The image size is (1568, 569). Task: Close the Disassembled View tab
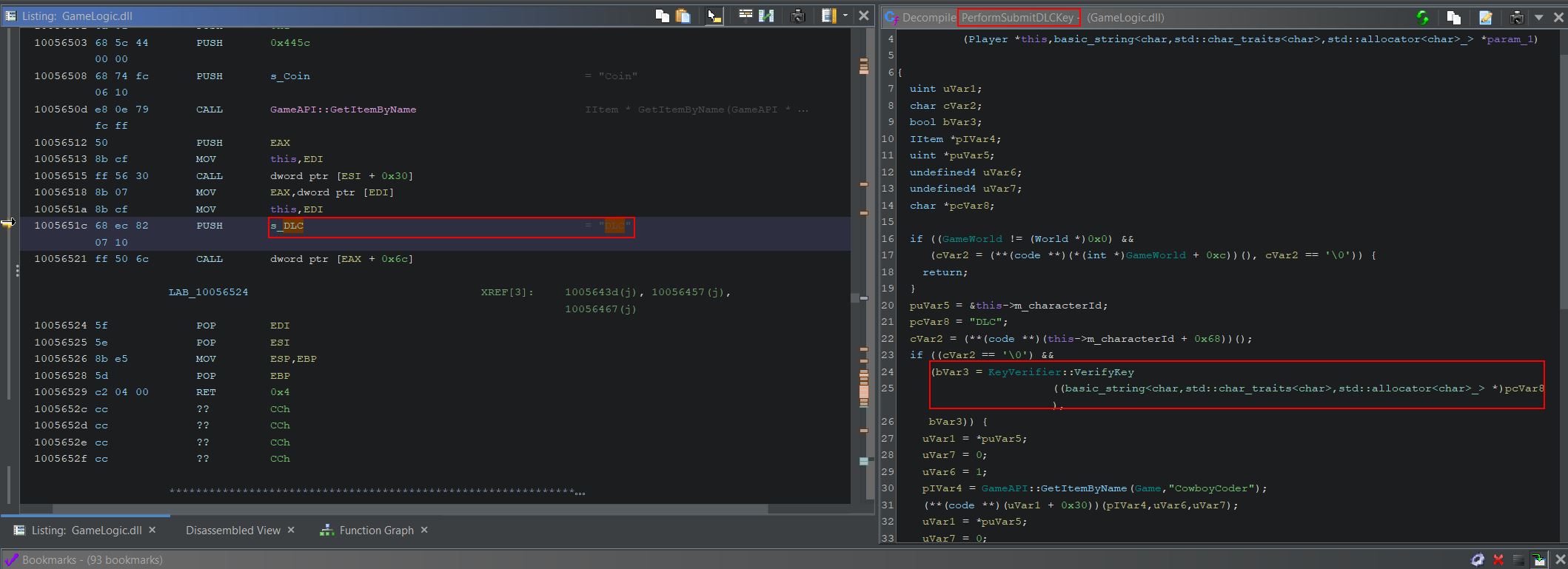click(291, 530)
